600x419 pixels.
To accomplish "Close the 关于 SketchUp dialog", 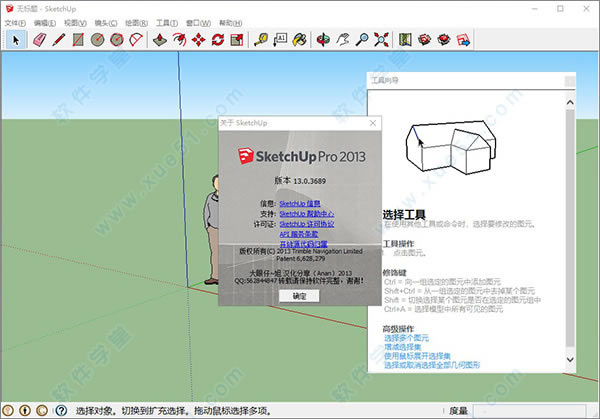I will point(373,123).
